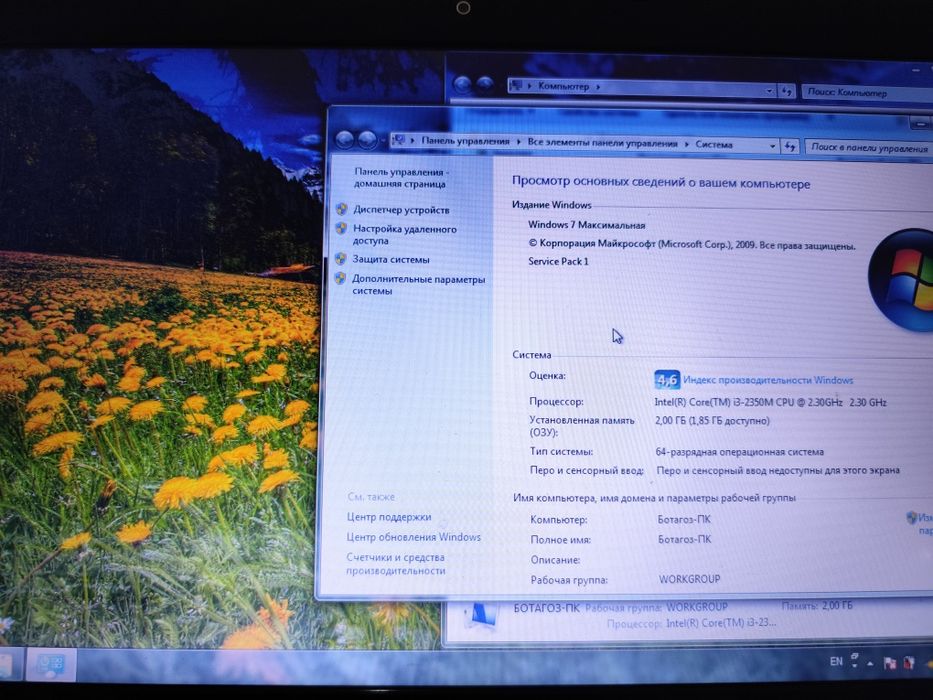Click the 4,6 performance score badge
The image size is (933, 700).
[x=667, y=379]
